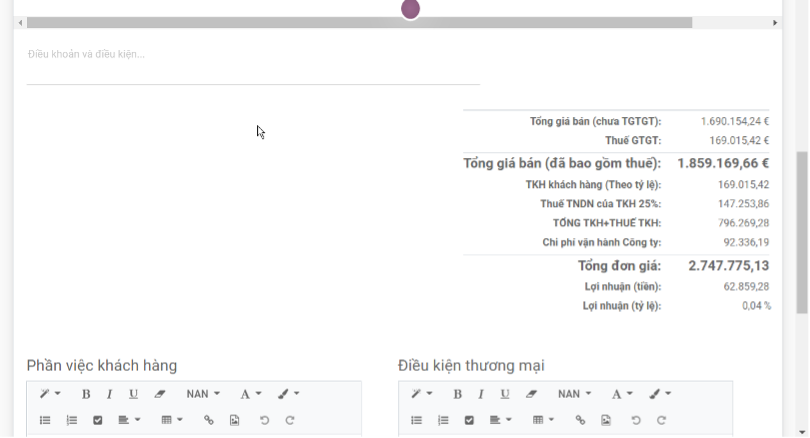Image resolution: width=810 pixels, height=438 pixels.
Task: Insert bullet list in Điều kiện thương mại editor
Action: [x=416, y=420]
